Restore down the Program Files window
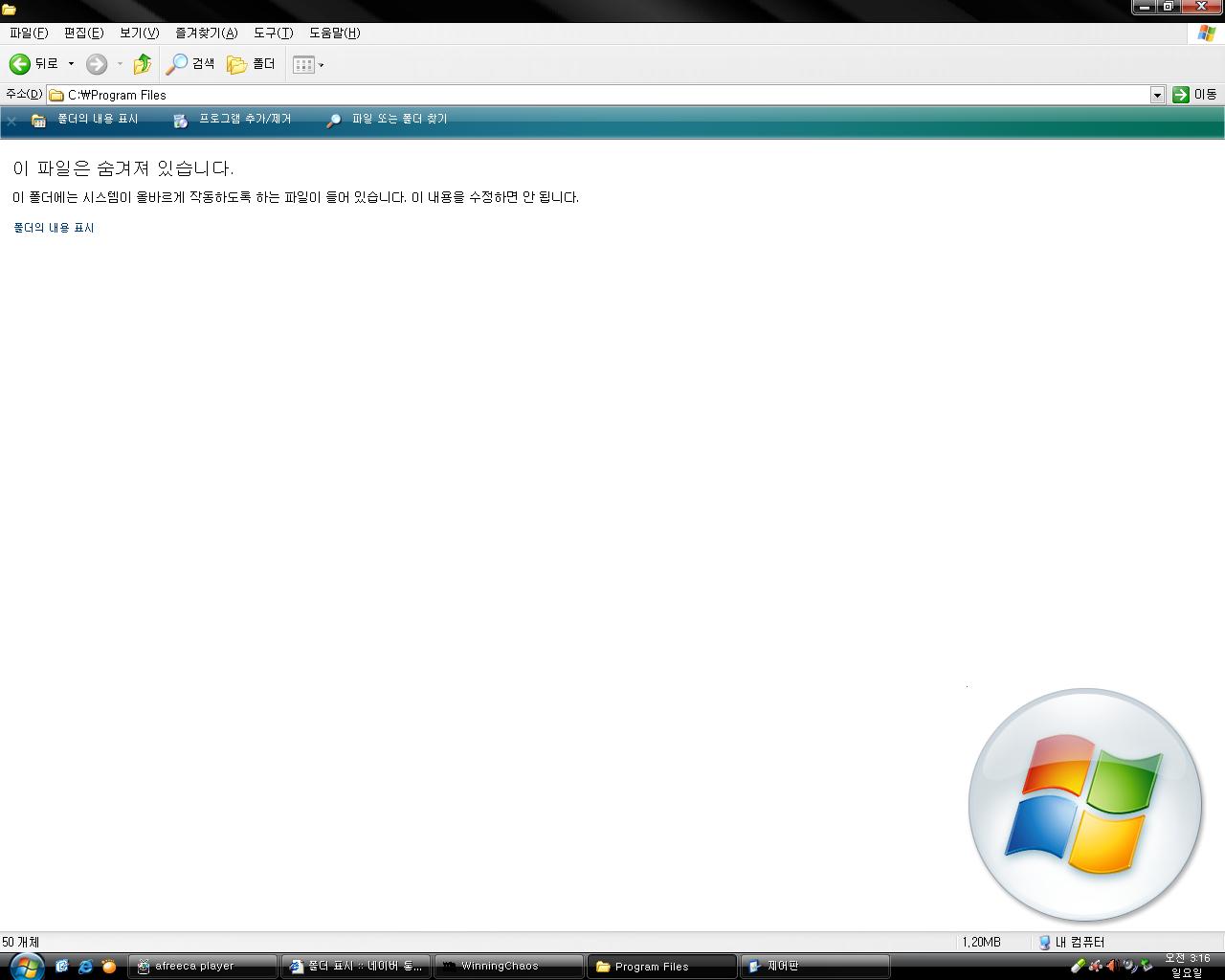The width and height of the screenshot is (1225, 980). click(1168, 7)
